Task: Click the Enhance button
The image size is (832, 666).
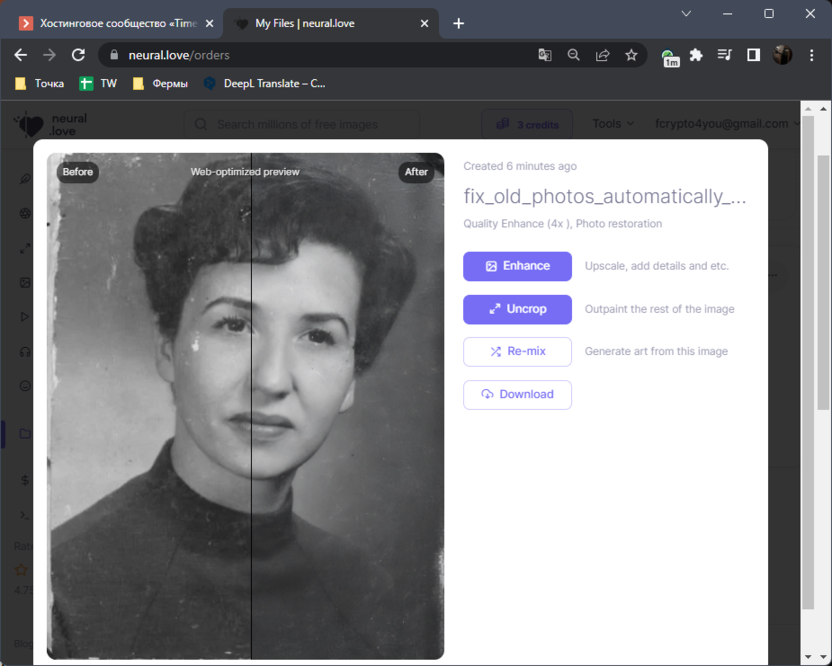Action: click(517, 266)
